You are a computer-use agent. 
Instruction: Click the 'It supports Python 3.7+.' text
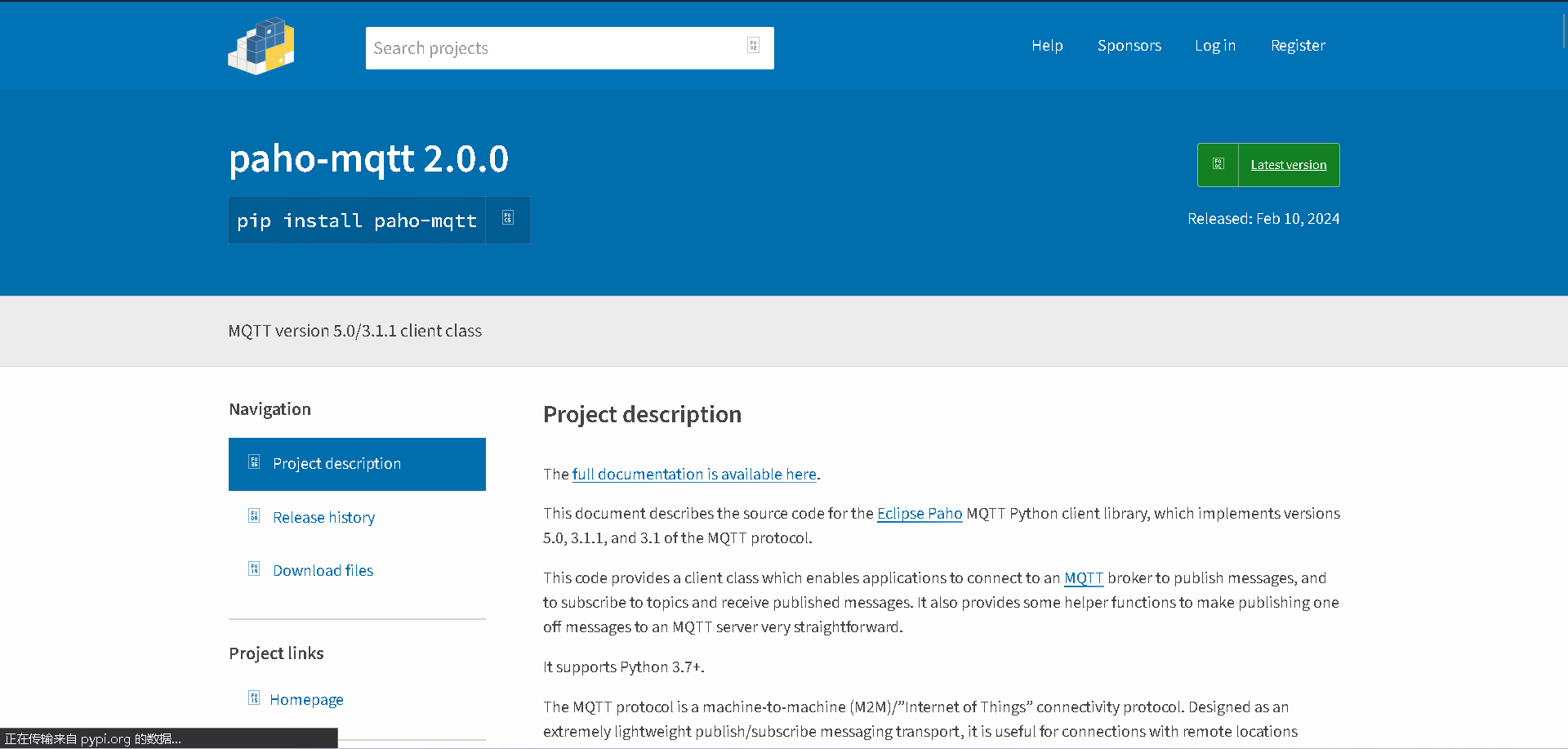pyautogui.click(x=624, y=667)
